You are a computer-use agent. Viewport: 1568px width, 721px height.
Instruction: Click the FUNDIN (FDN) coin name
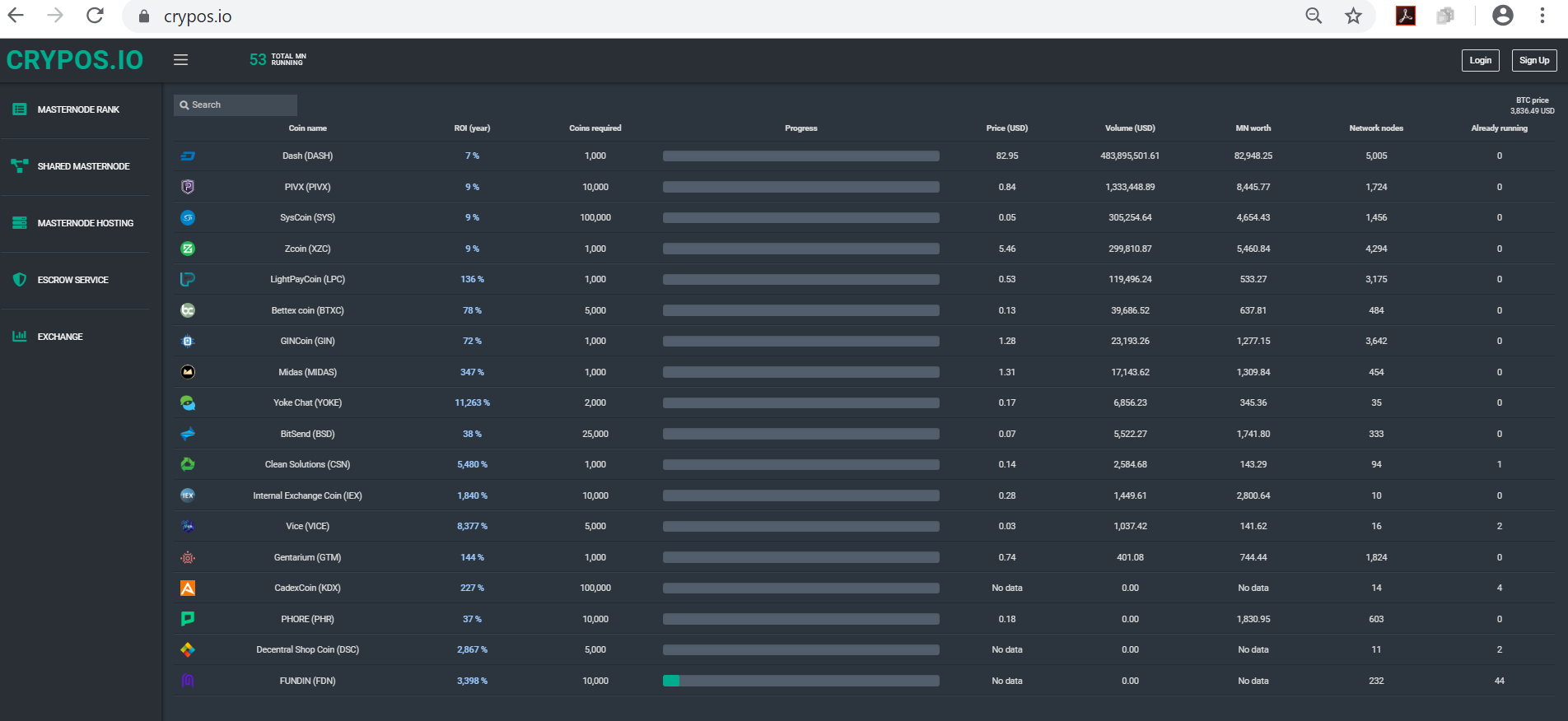[x=308, y=681]
